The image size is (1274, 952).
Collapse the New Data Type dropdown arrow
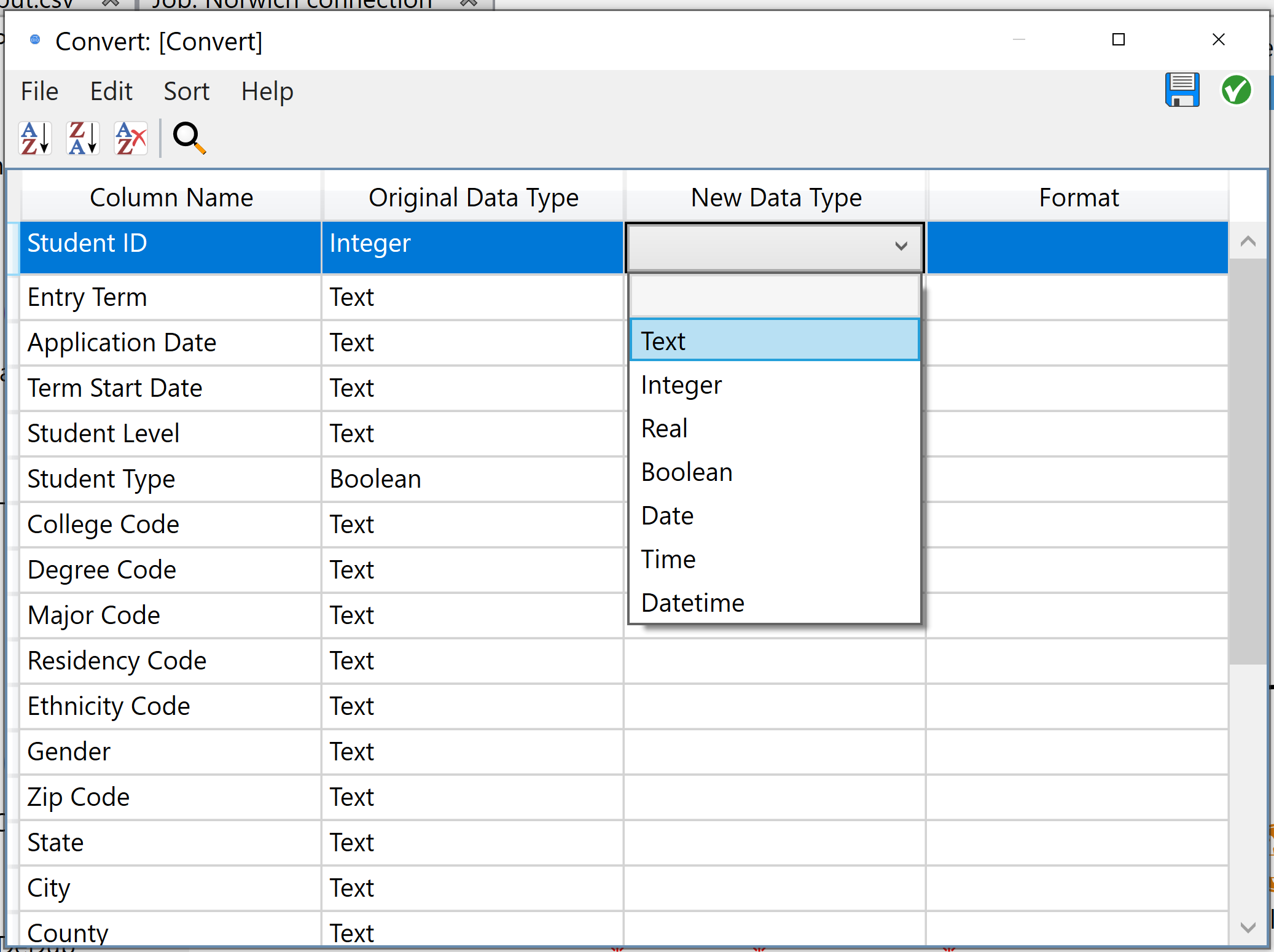click(x=901, y=246)
